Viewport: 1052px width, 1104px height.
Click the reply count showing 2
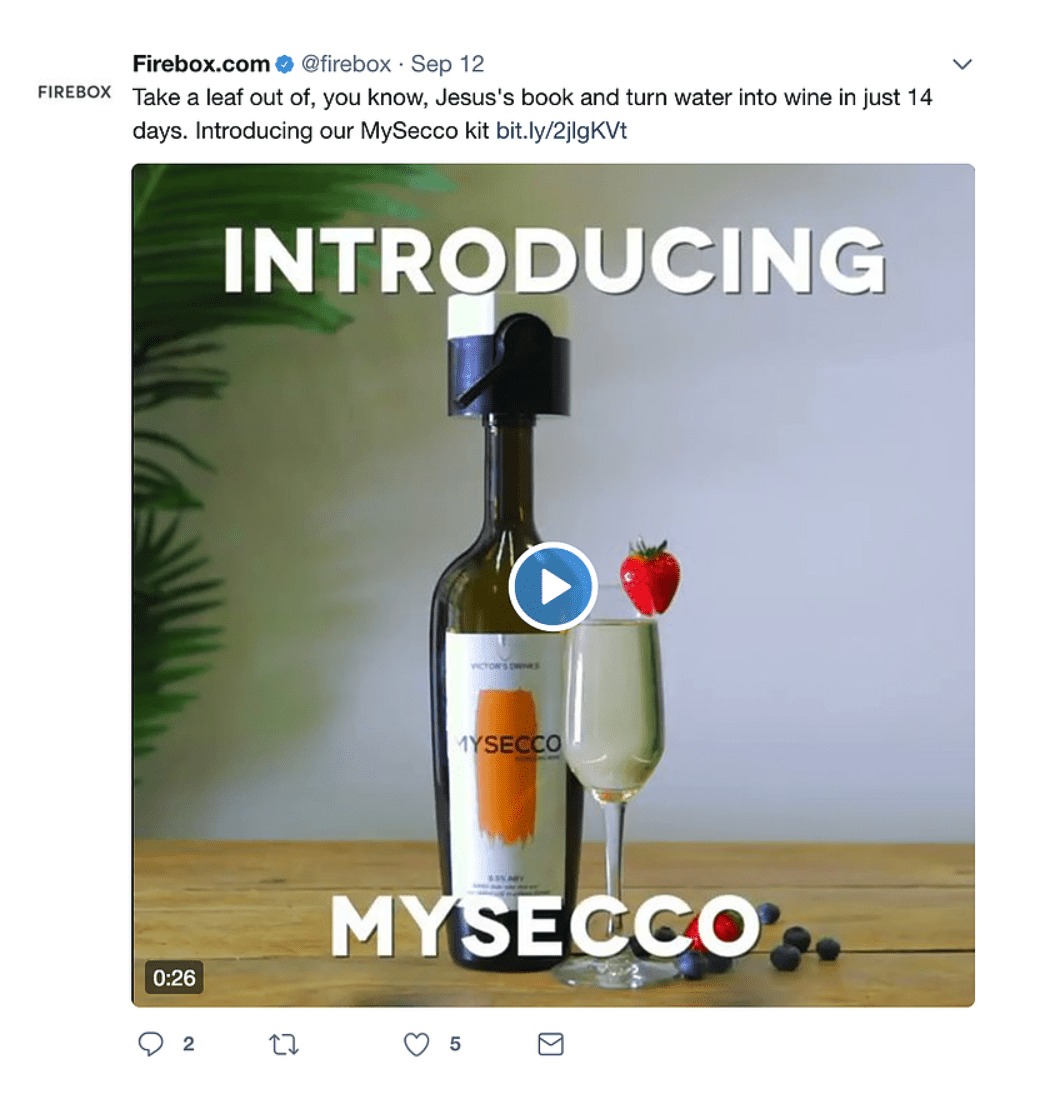pos(188,1044)
